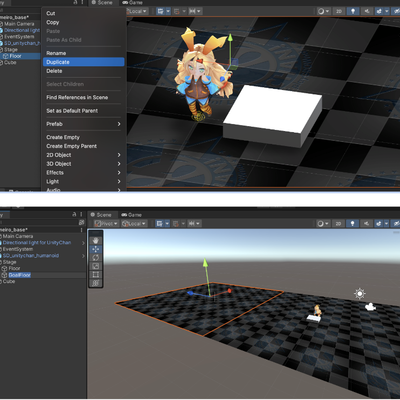This screenshot has width=400, height=400.
Task: Click the draw mode sphere icon in upper toolbar
Action: 321,11
